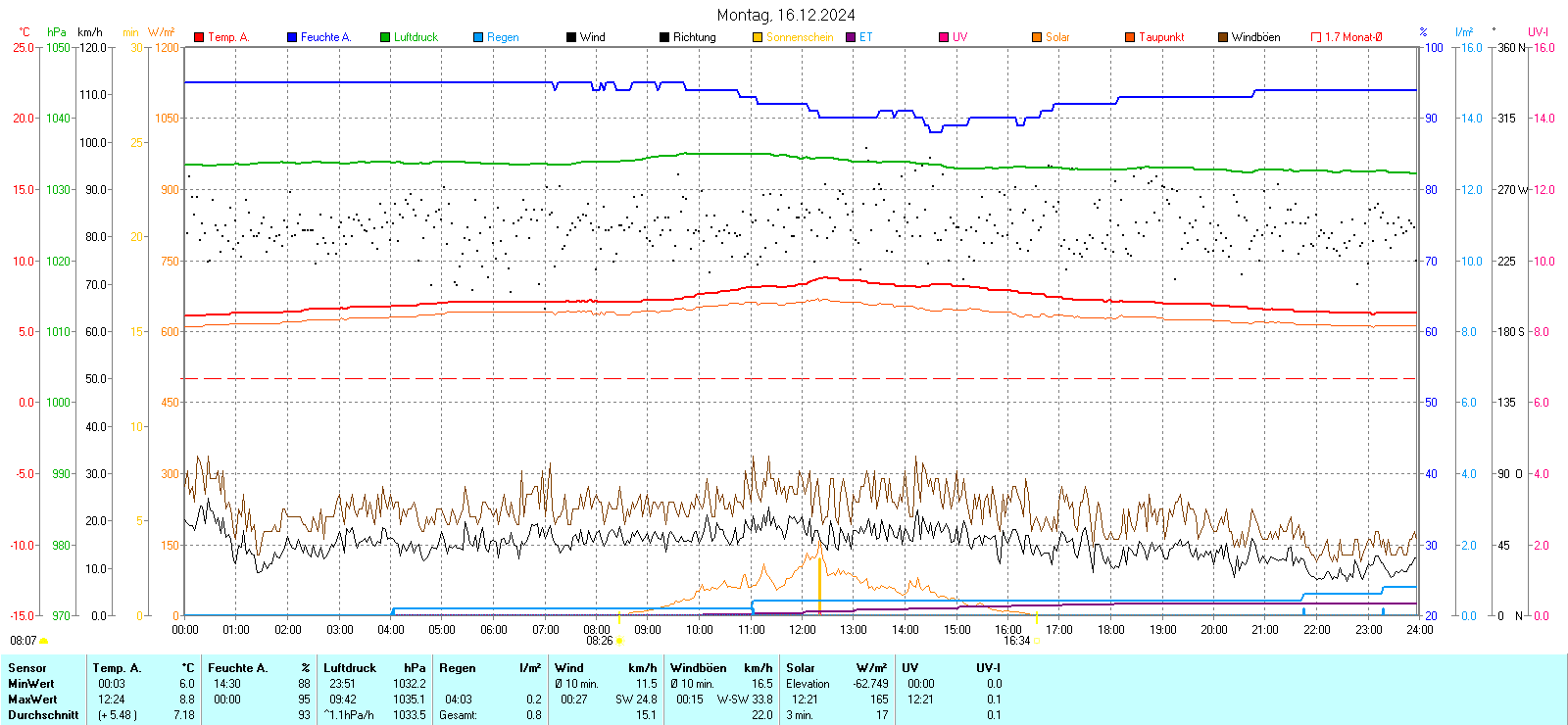Toggle the black Wind legend box
This screenshot has height=725, width=1568.
pos(571,37)
